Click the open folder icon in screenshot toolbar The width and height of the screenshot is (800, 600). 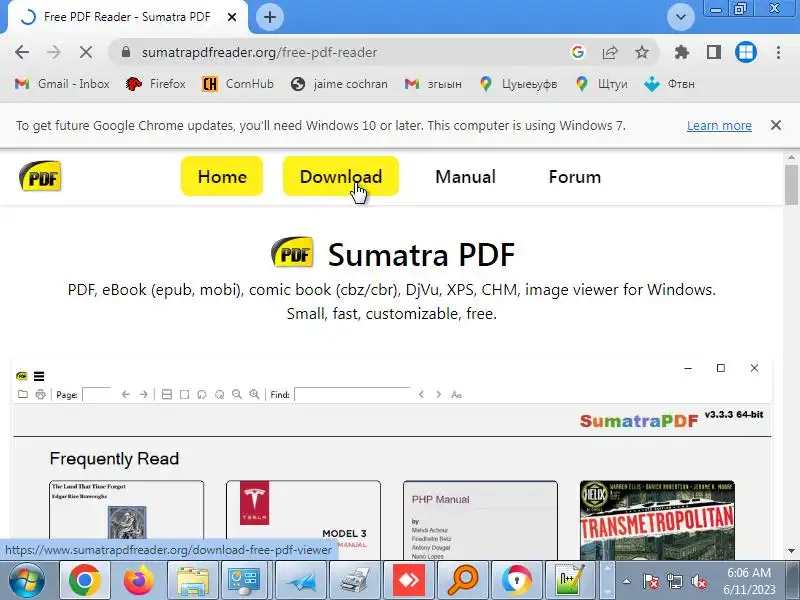pos(22,394)
